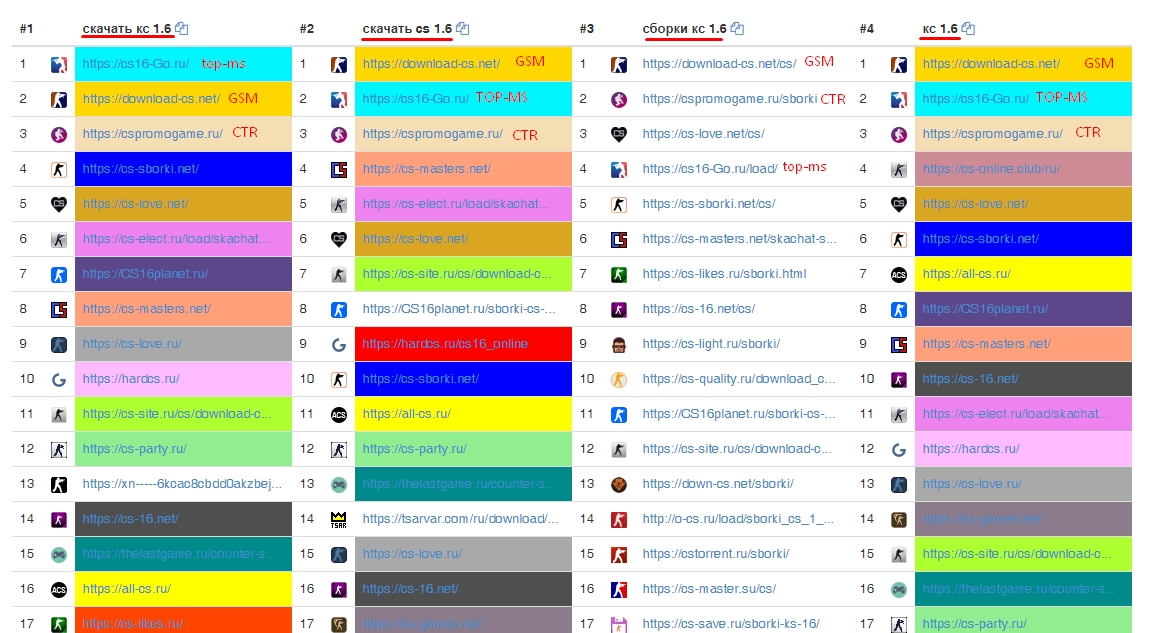
Task: Open the https://cs-light.ru/sborki/ link
Action: (x=711, y=344)
